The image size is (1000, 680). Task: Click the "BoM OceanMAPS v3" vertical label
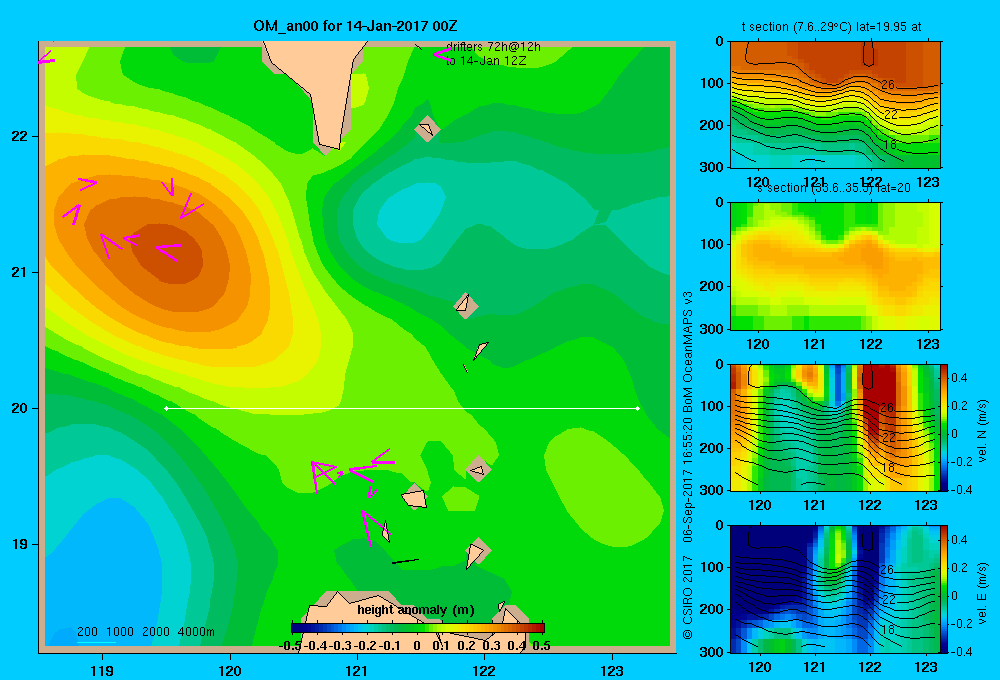[x=688, y=351]
